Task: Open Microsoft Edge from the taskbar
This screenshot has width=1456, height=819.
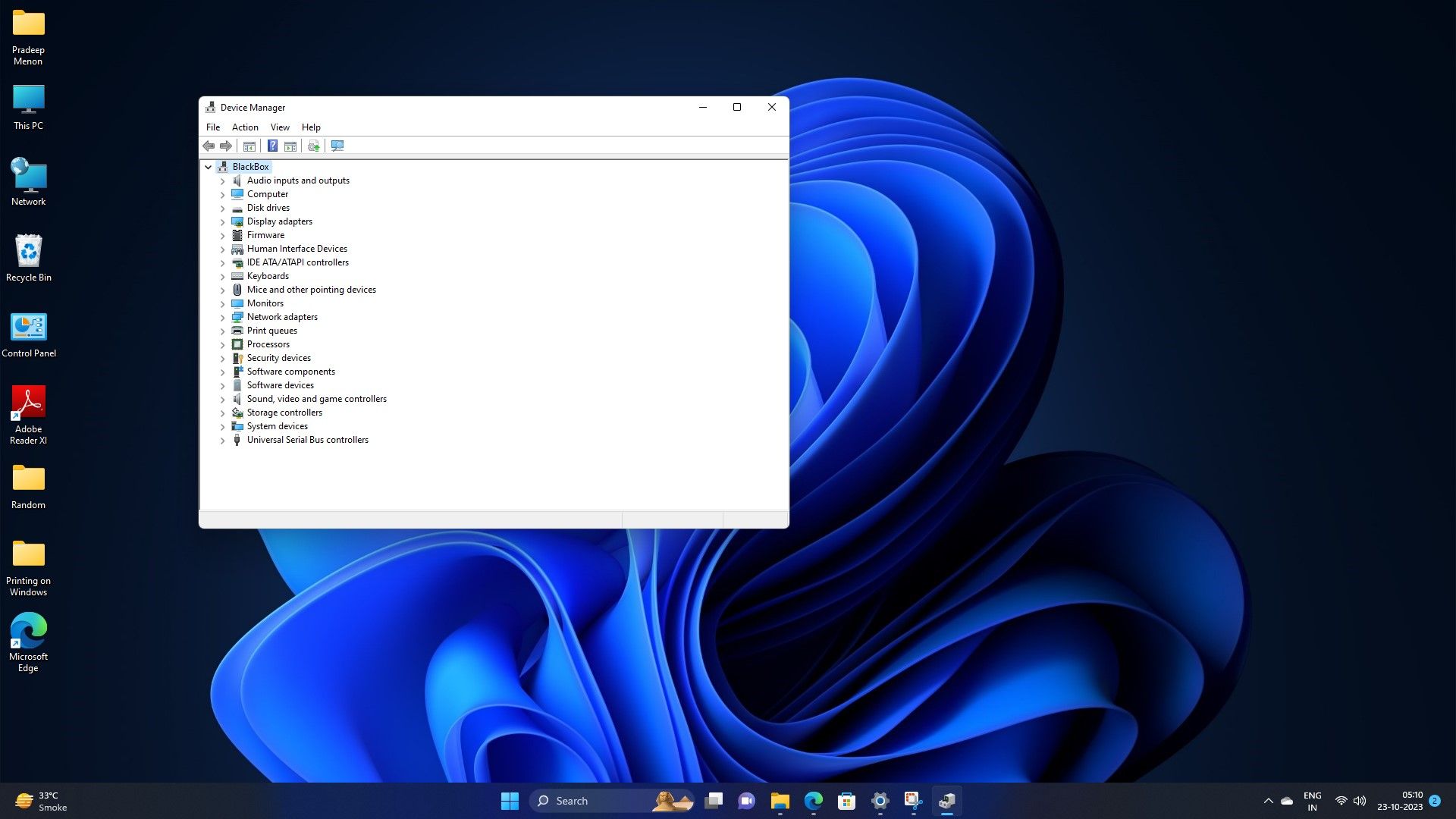Action: tap(812, 801)
